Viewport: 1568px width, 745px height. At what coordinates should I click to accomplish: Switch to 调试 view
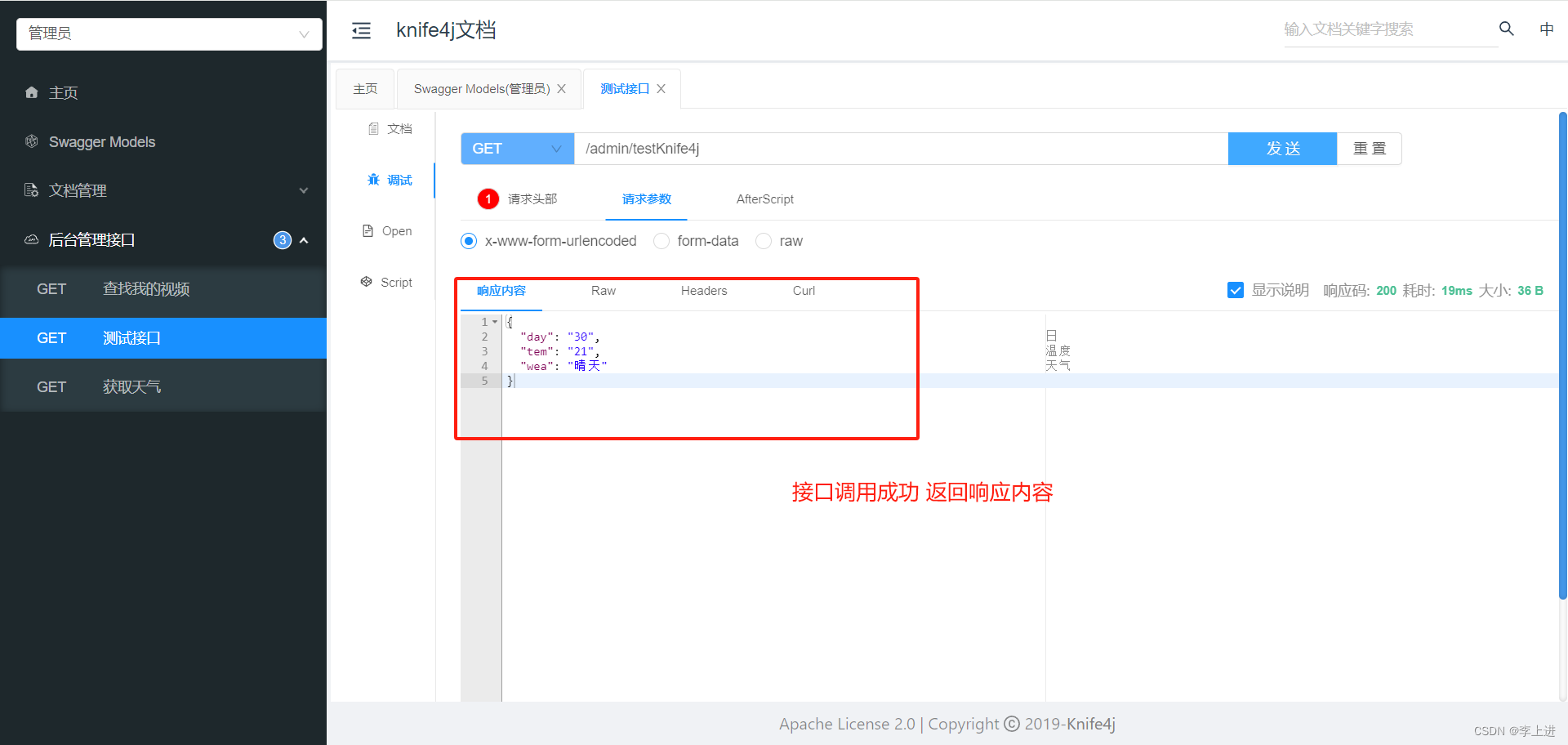390,180
